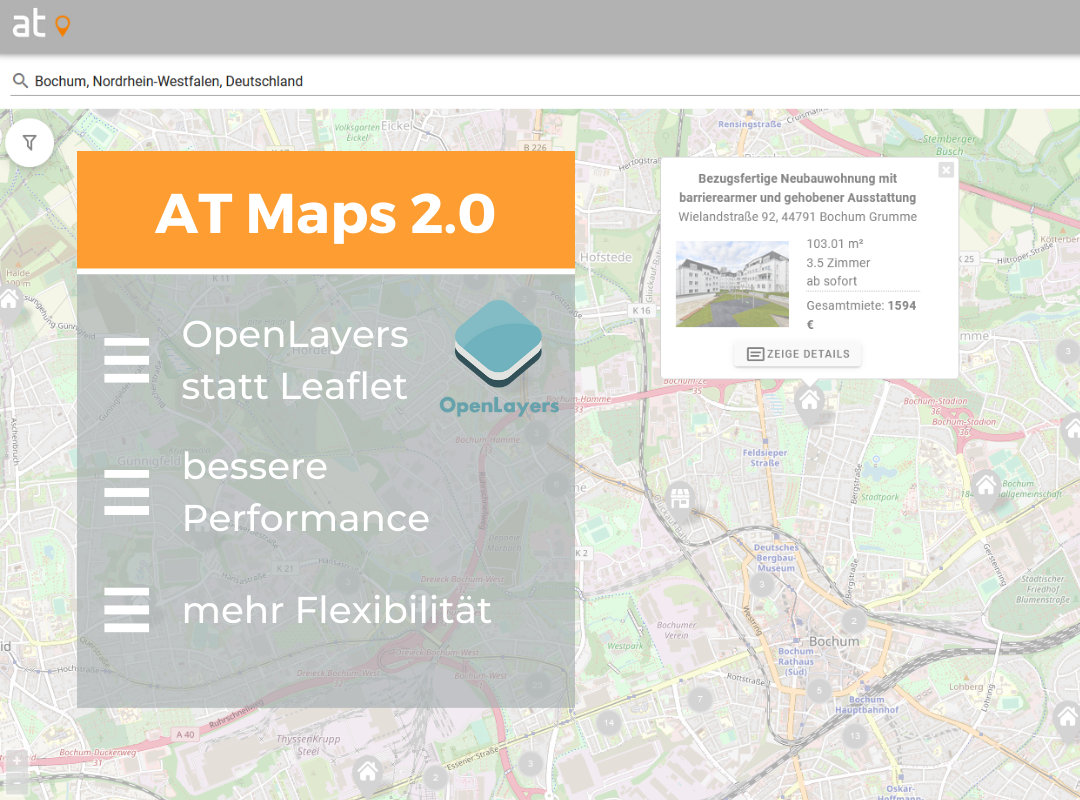
Task: Expand cluster 3 at Deutsches Bergbau-Museum
Action: 763,584
